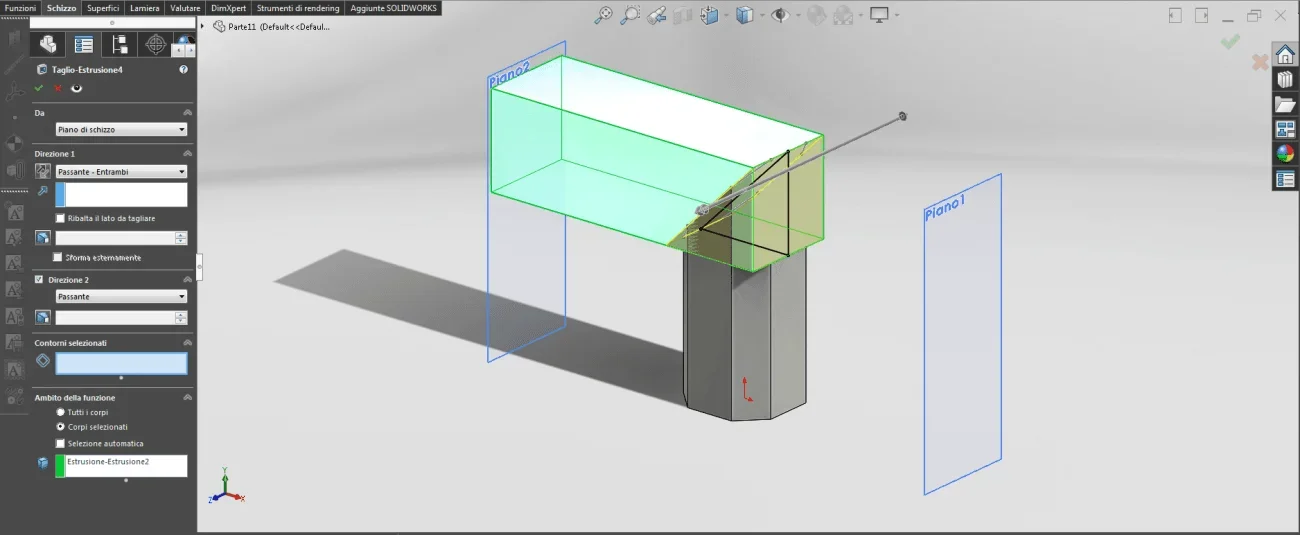This screenshot has height=535, width=1300.
Task: Open the File Explorer folder pane
Action: point(1284,104)
